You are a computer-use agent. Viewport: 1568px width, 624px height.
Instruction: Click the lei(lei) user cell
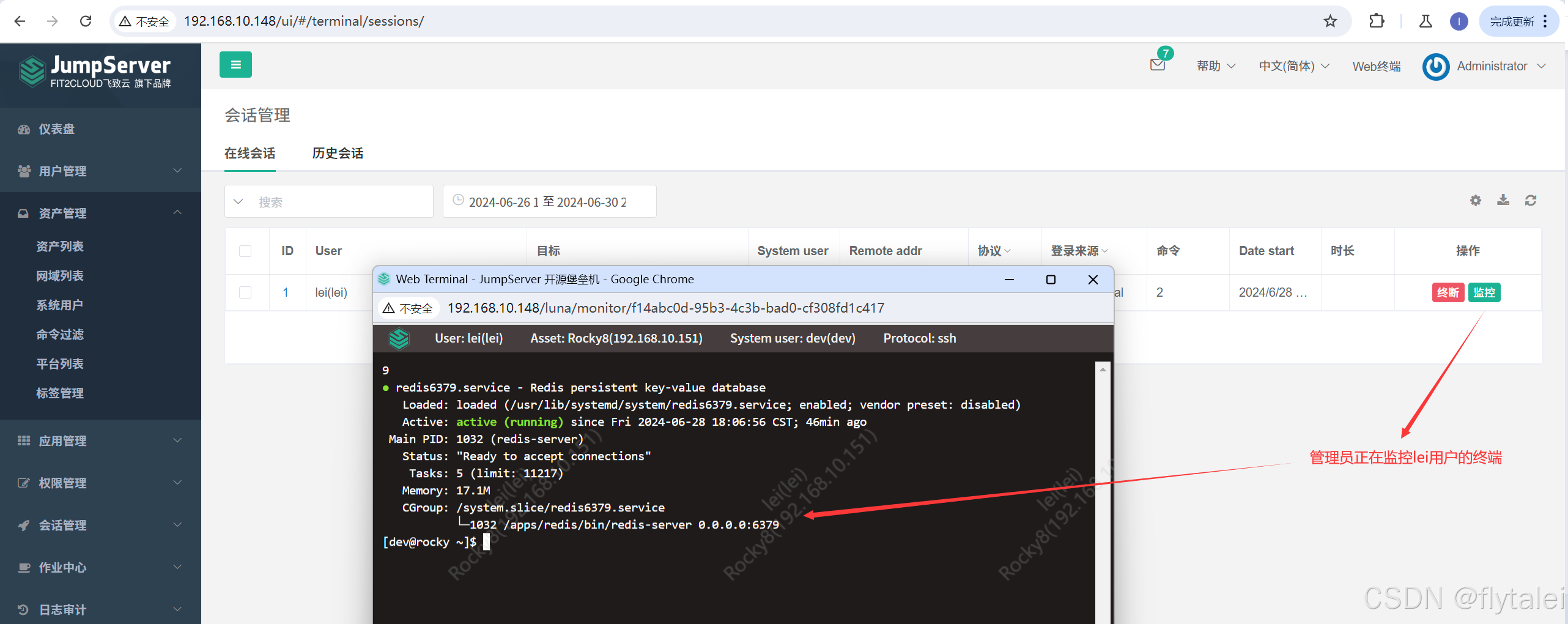pyautogui.click(x=331, y=292)
